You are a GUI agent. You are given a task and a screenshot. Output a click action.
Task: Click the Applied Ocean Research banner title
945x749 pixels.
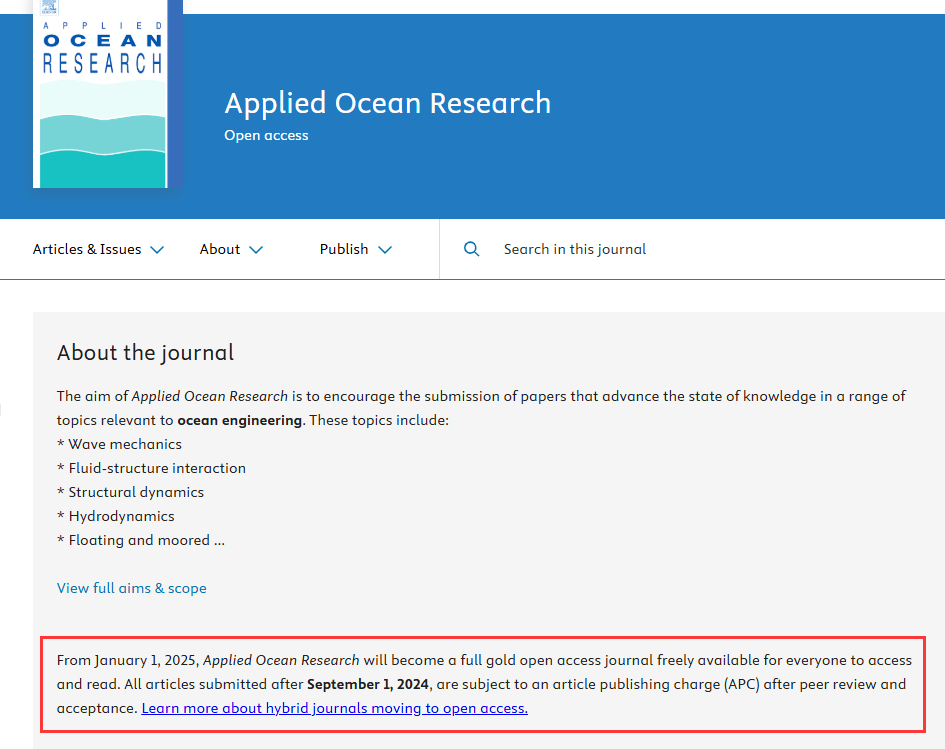click(388, 103)
